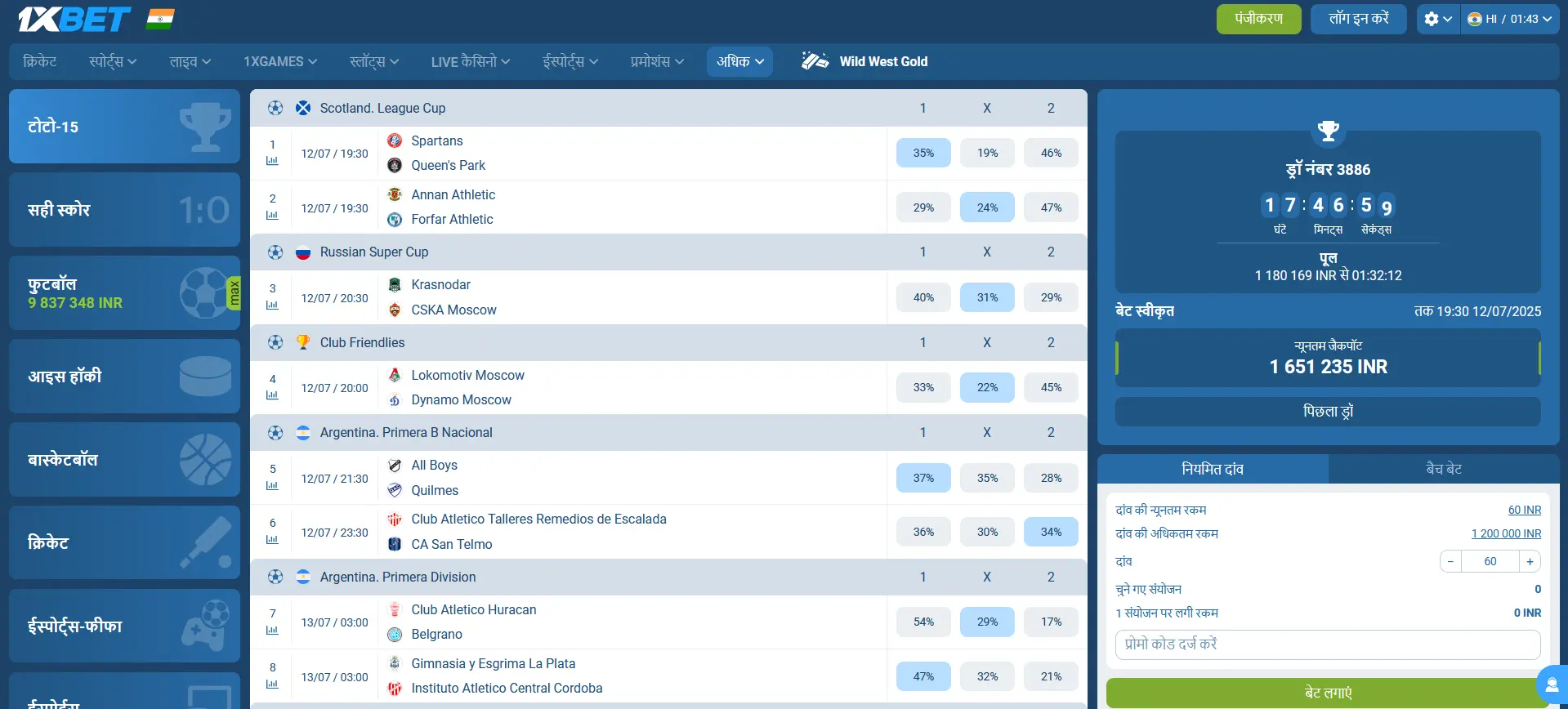Select टोटो-15 in the sidebar

tap(124, 126)
